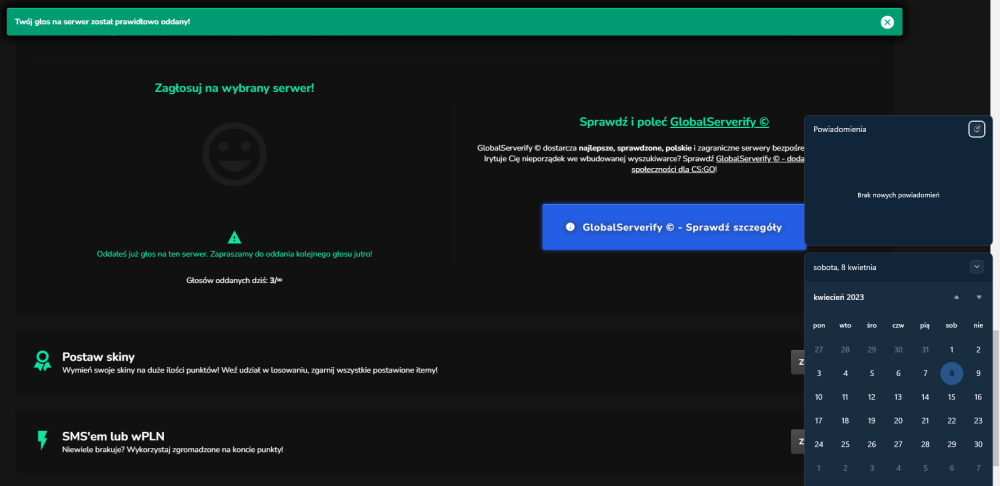
Task: Collapse the calendar with the chevron button
Action: point(976,267)
